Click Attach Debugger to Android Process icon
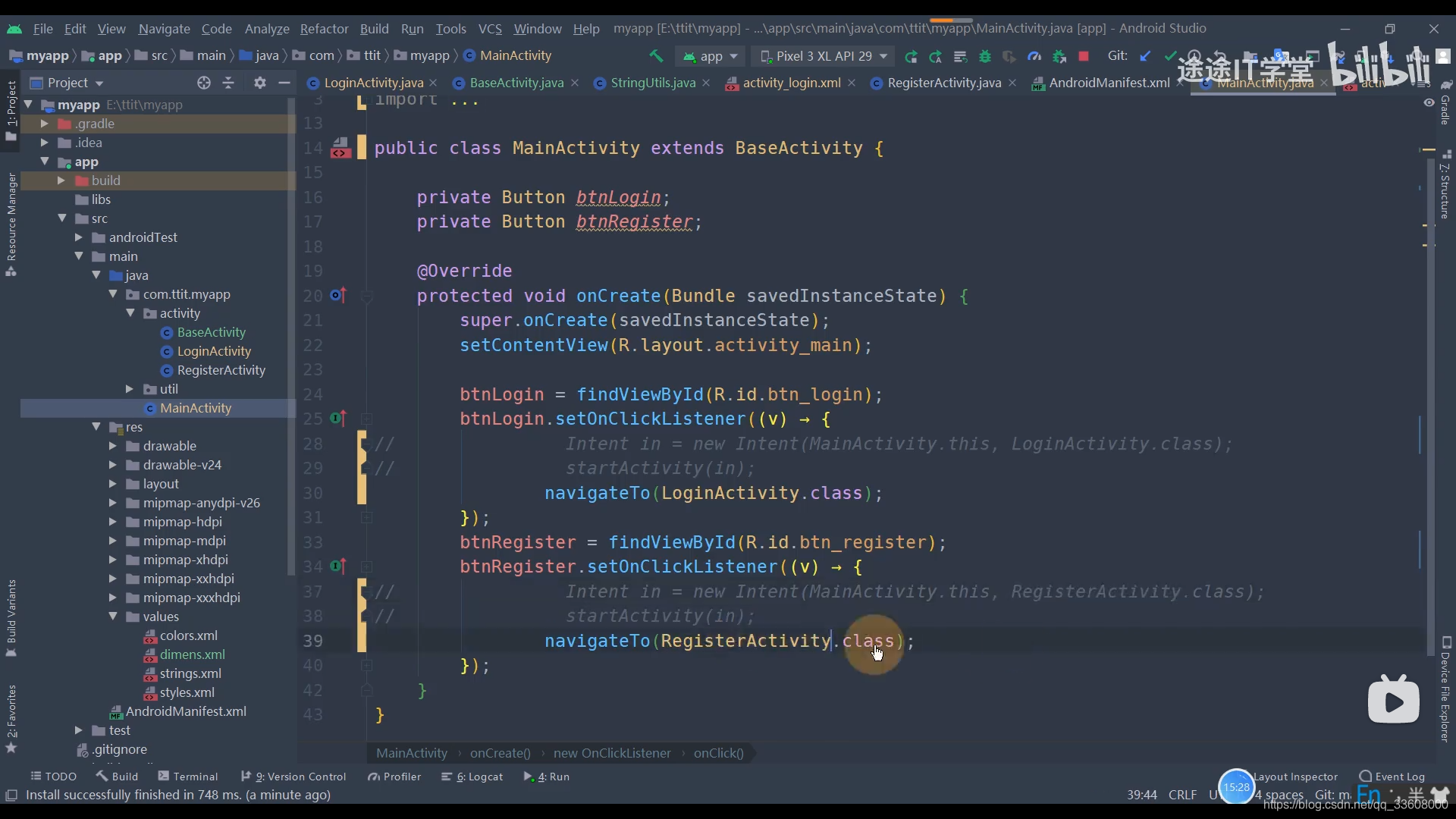Viewport: 1456px width, 819px height. pos(1059,56)
